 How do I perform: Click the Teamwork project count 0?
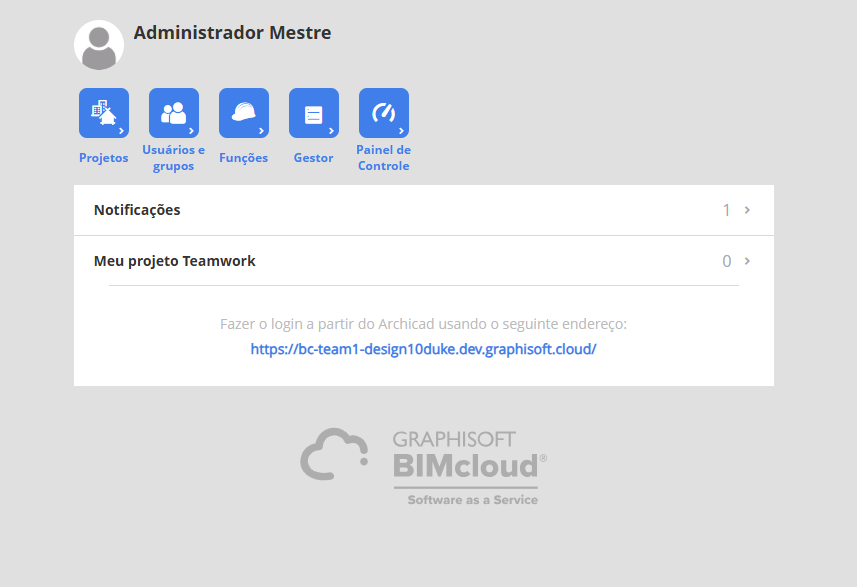(x=726, y=261)
